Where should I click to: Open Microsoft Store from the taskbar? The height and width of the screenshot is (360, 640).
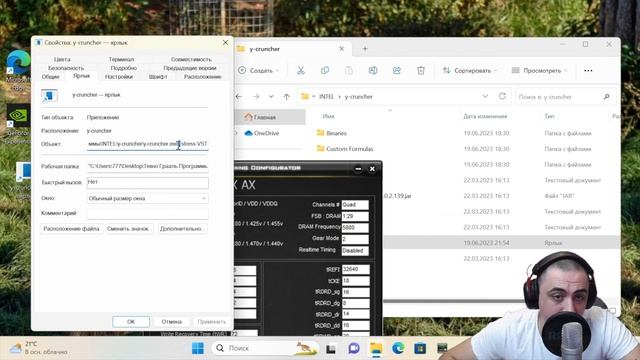[x=420, y=348]
